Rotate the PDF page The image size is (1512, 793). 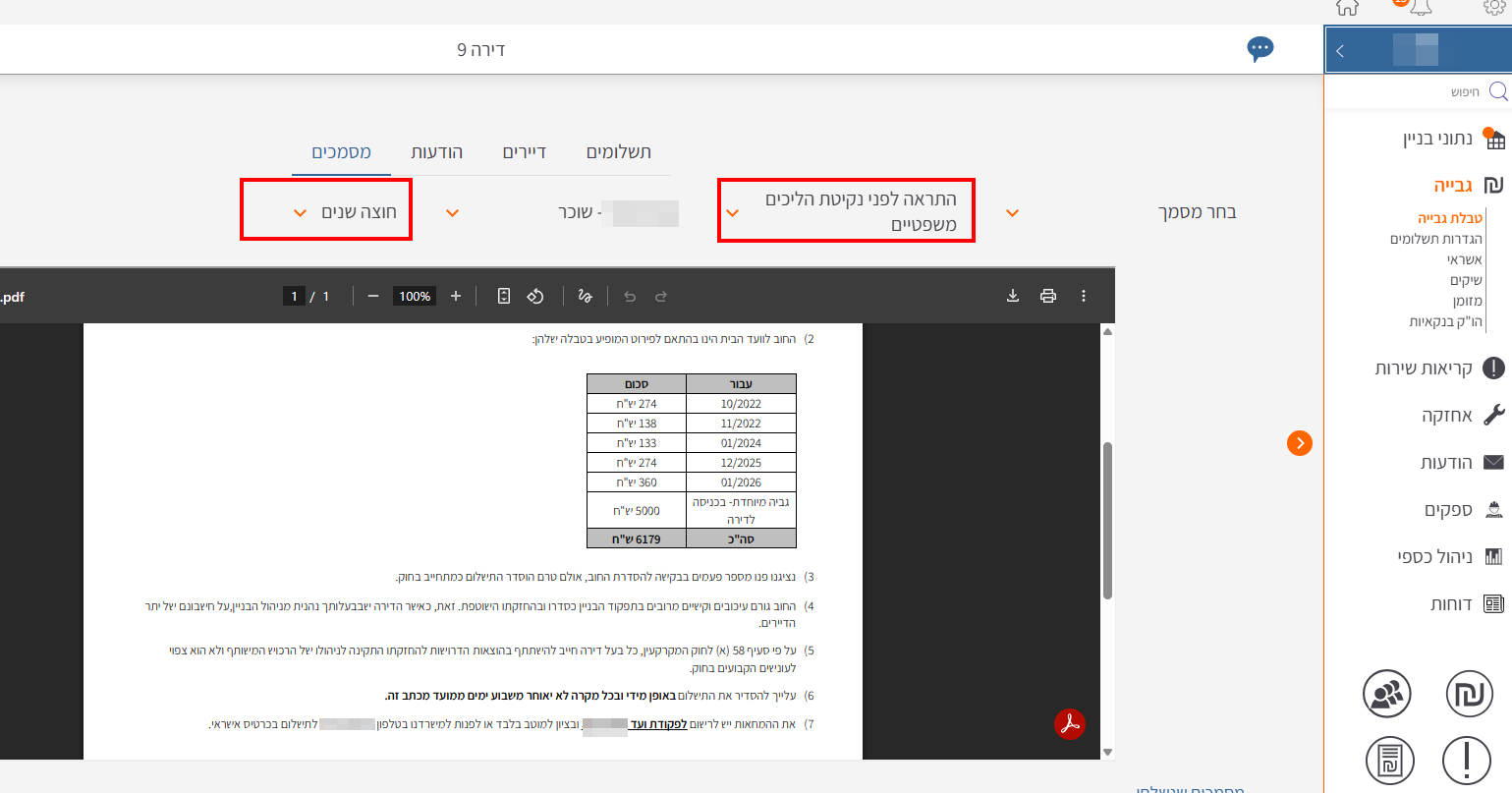(x=535, y=296)
